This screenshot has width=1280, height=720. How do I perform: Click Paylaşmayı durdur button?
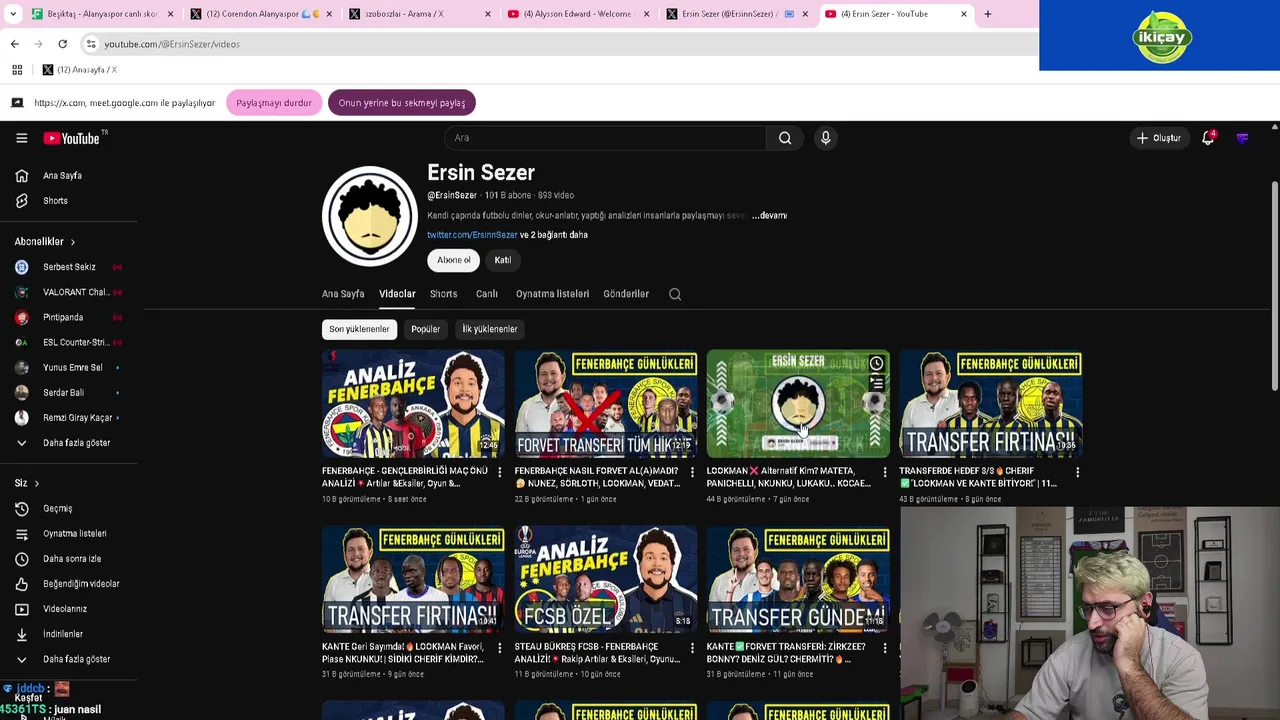[x=274, y=103]
